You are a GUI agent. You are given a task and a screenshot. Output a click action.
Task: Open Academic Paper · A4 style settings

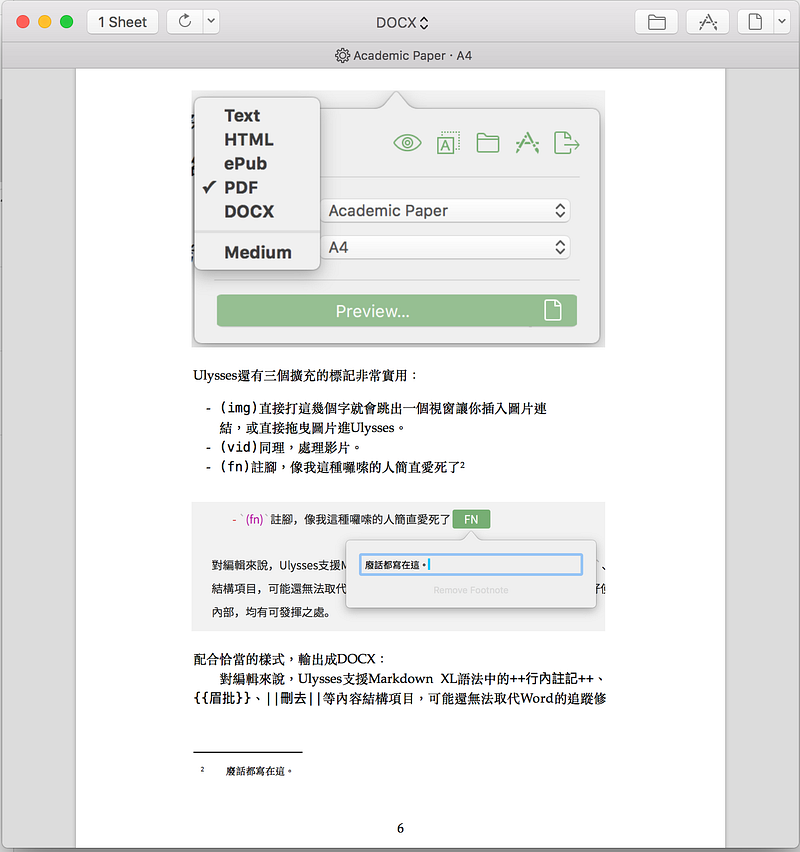(x=403, y=56)
